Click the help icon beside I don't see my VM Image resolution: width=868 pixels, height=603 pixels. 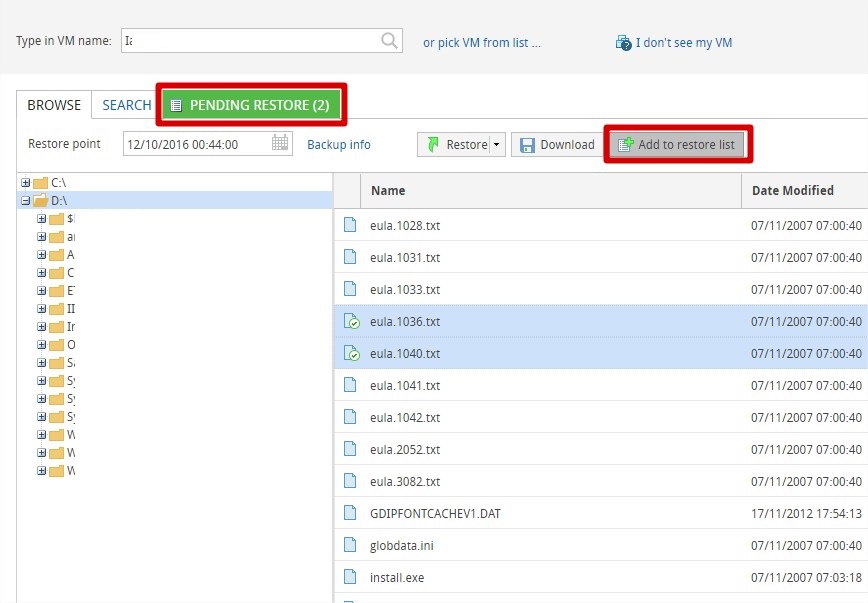point(624,43)
